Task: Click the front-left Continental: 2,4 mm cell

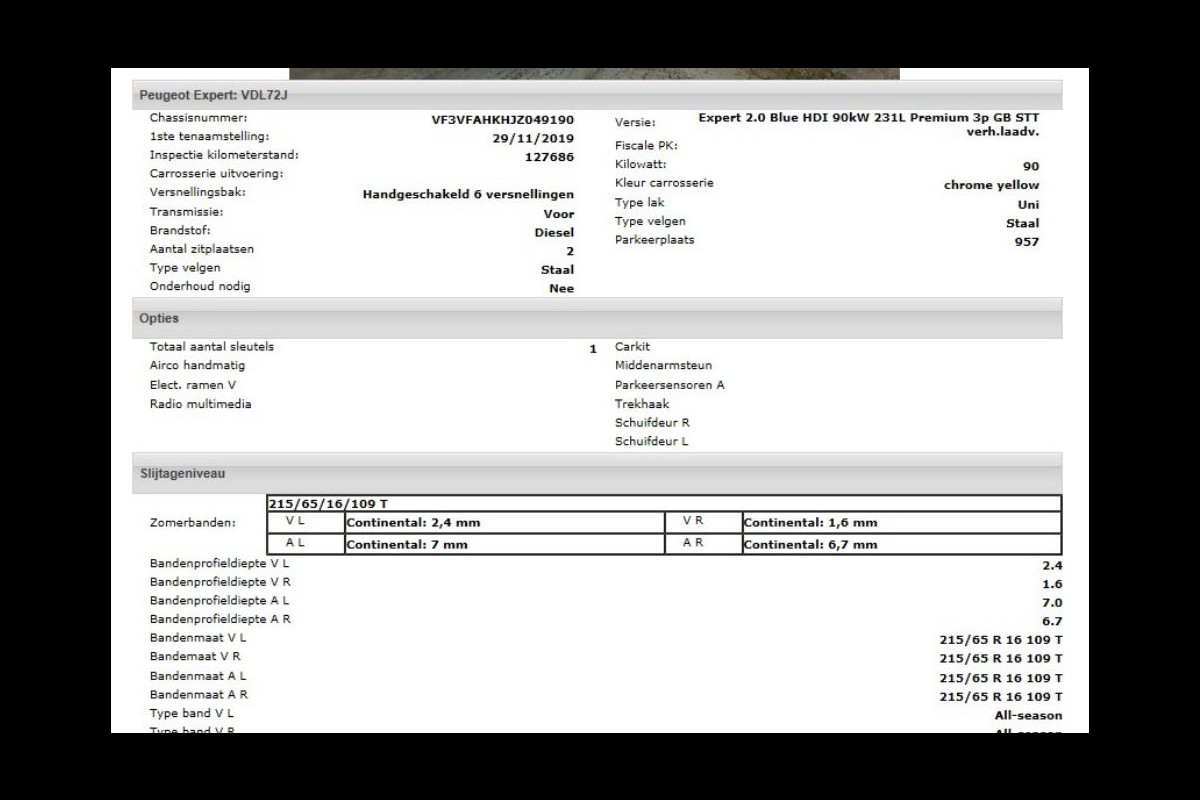Action: (406, 523)
